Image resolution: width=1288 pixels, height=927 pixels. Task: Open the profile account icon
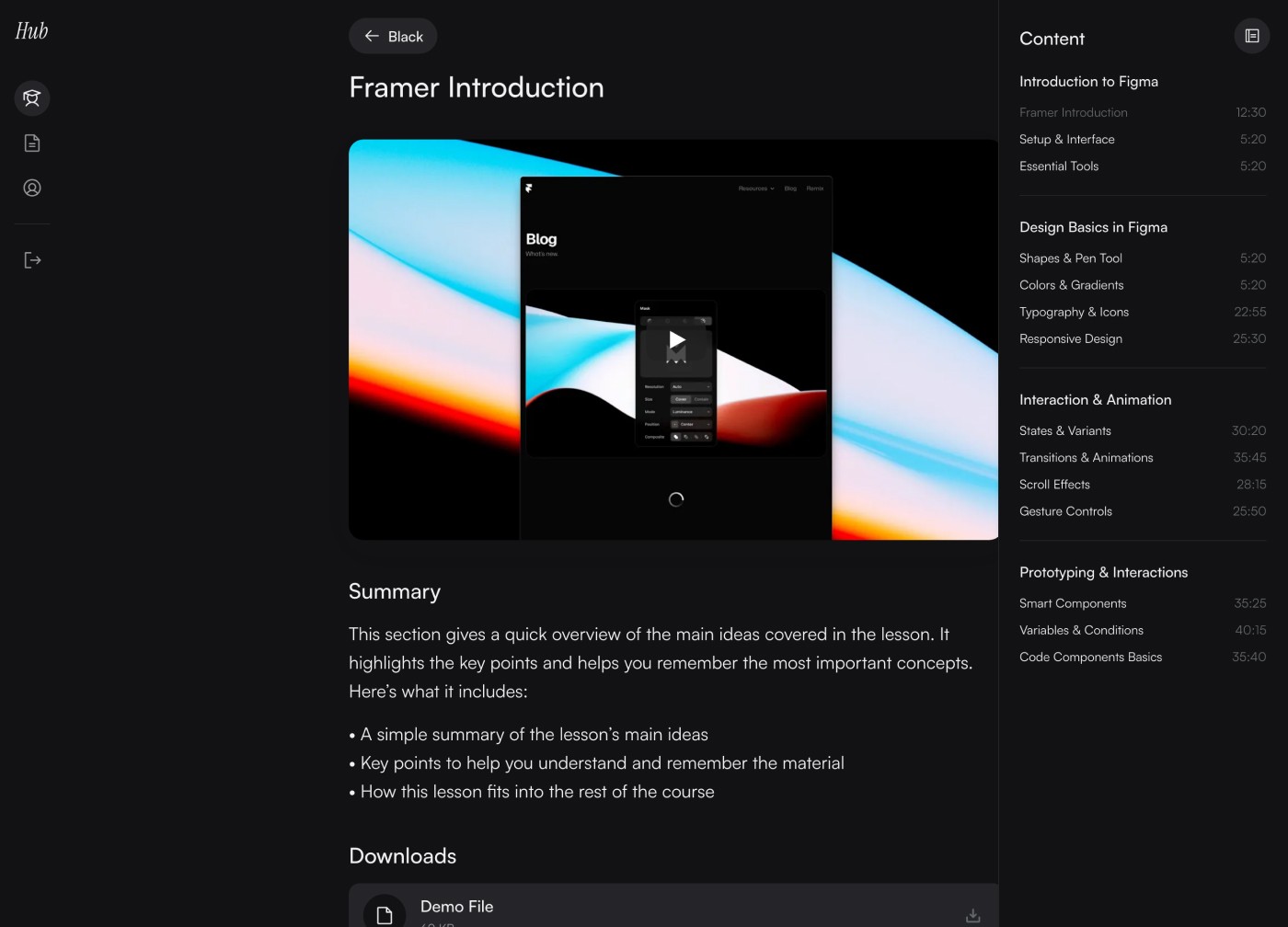pyautogui.click(x=32, y=188)
